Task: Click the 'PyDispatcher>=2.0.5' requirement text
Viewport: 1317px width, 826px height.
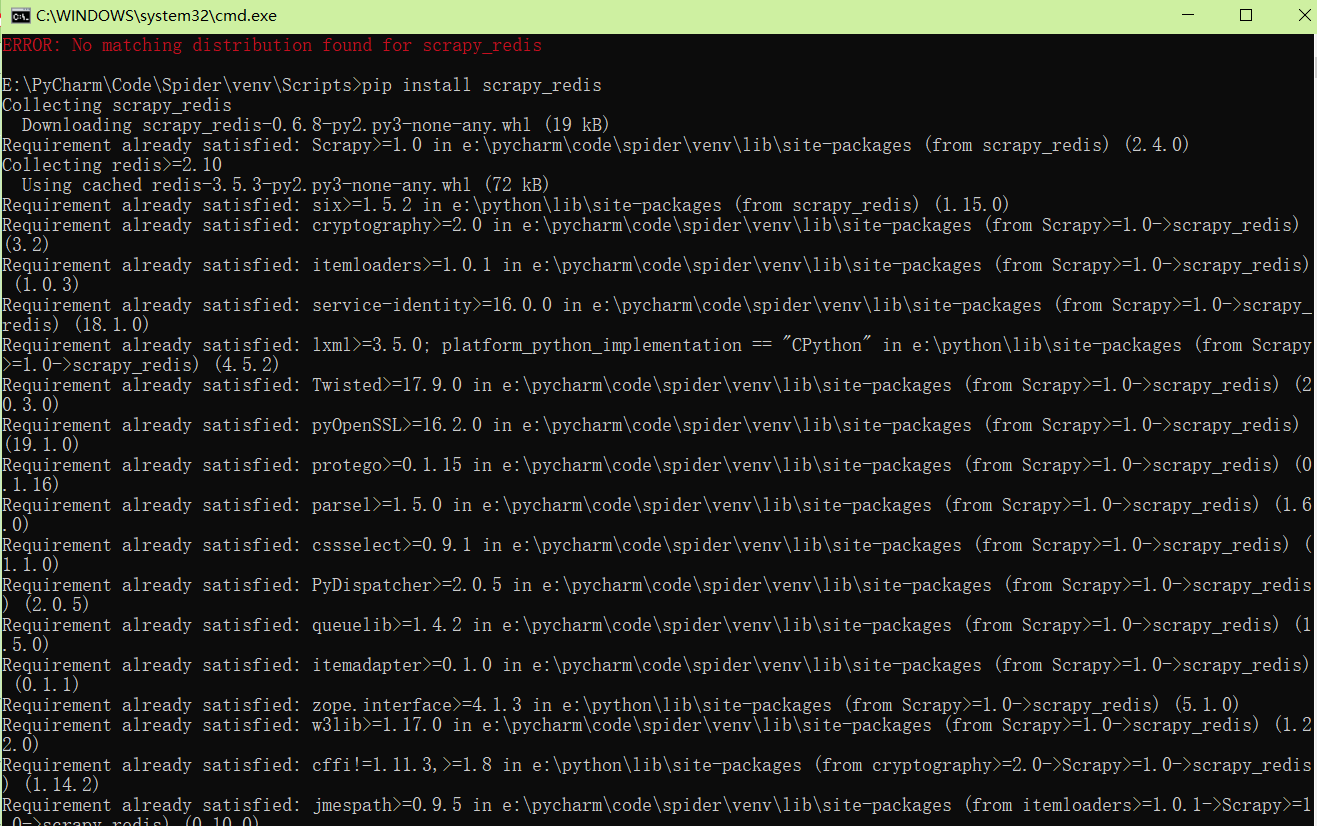Action: (407, 585)
